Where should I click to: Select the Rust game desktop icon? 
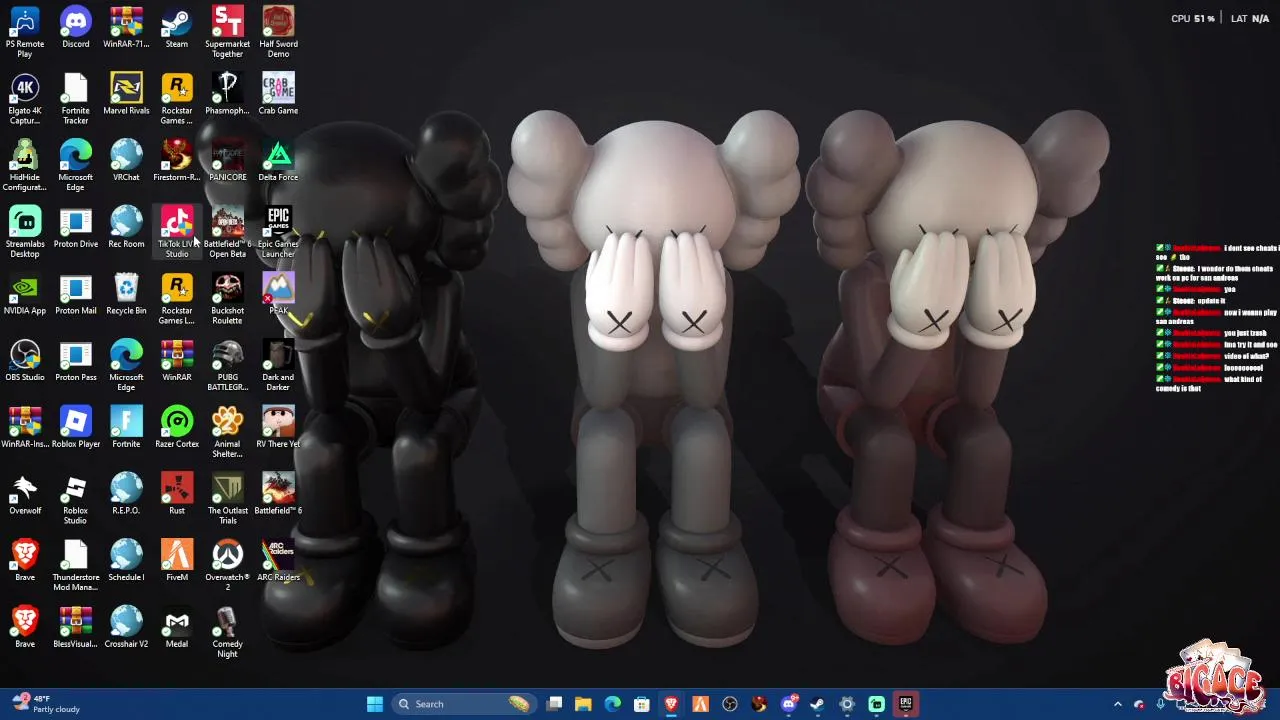[x=177, y=495]
